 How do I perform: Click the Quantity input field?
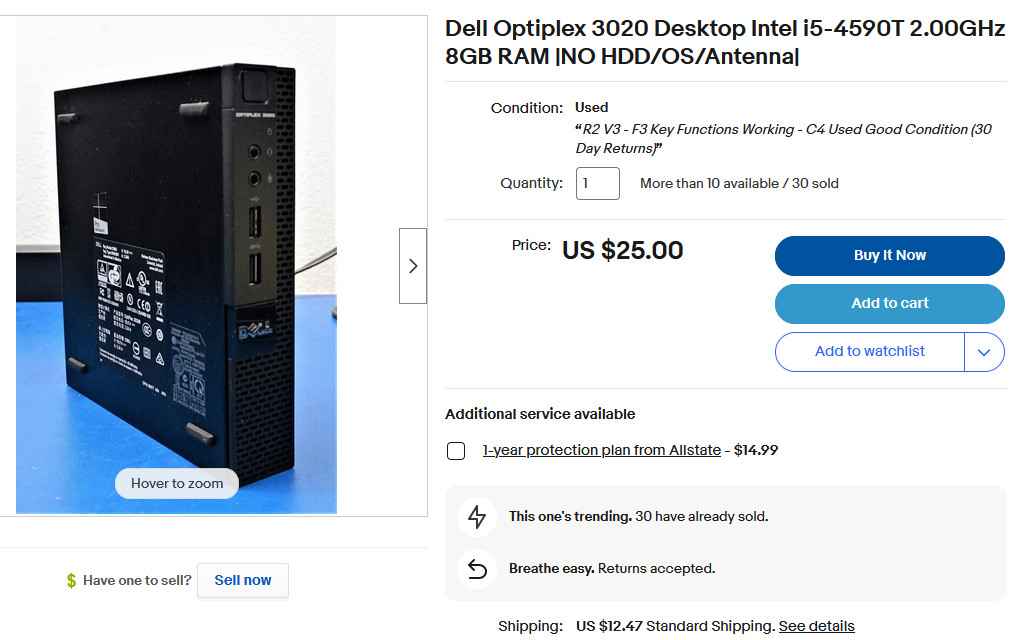[597, 184]
